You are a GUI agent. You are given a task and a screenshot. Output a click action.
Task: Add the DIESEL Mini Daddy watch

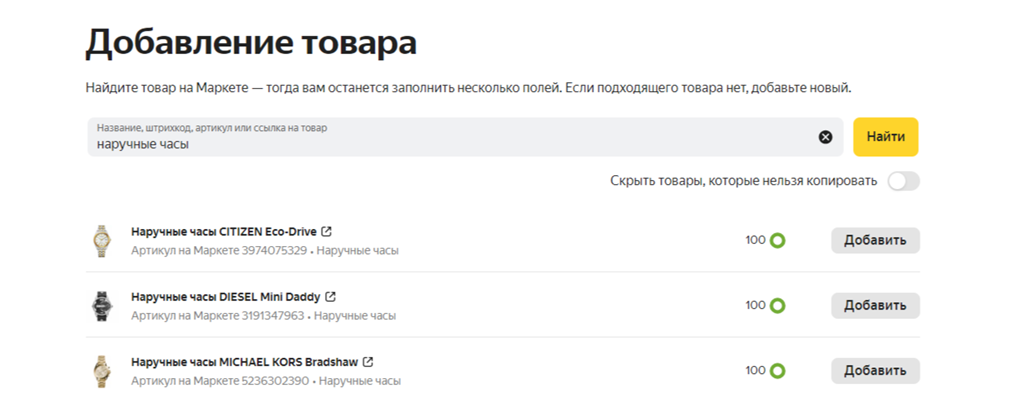875,305
